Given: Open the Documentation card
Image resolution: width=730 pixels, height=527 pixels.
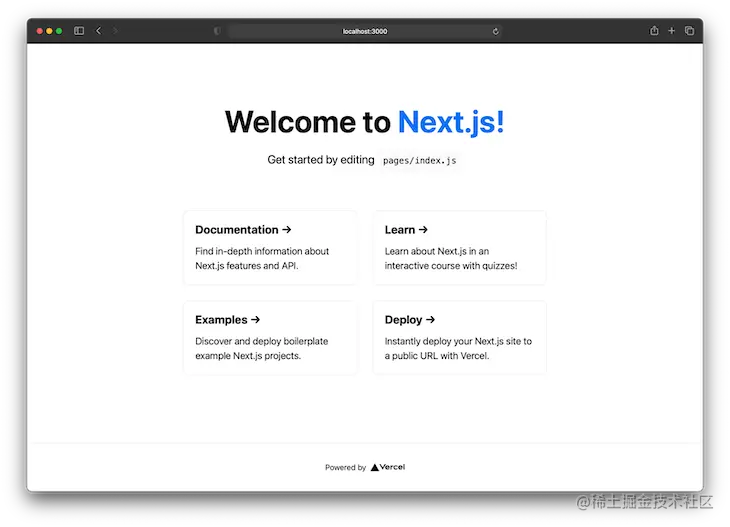Looking at the screenshot, I should pyautogui.click(x=270, y=248).
